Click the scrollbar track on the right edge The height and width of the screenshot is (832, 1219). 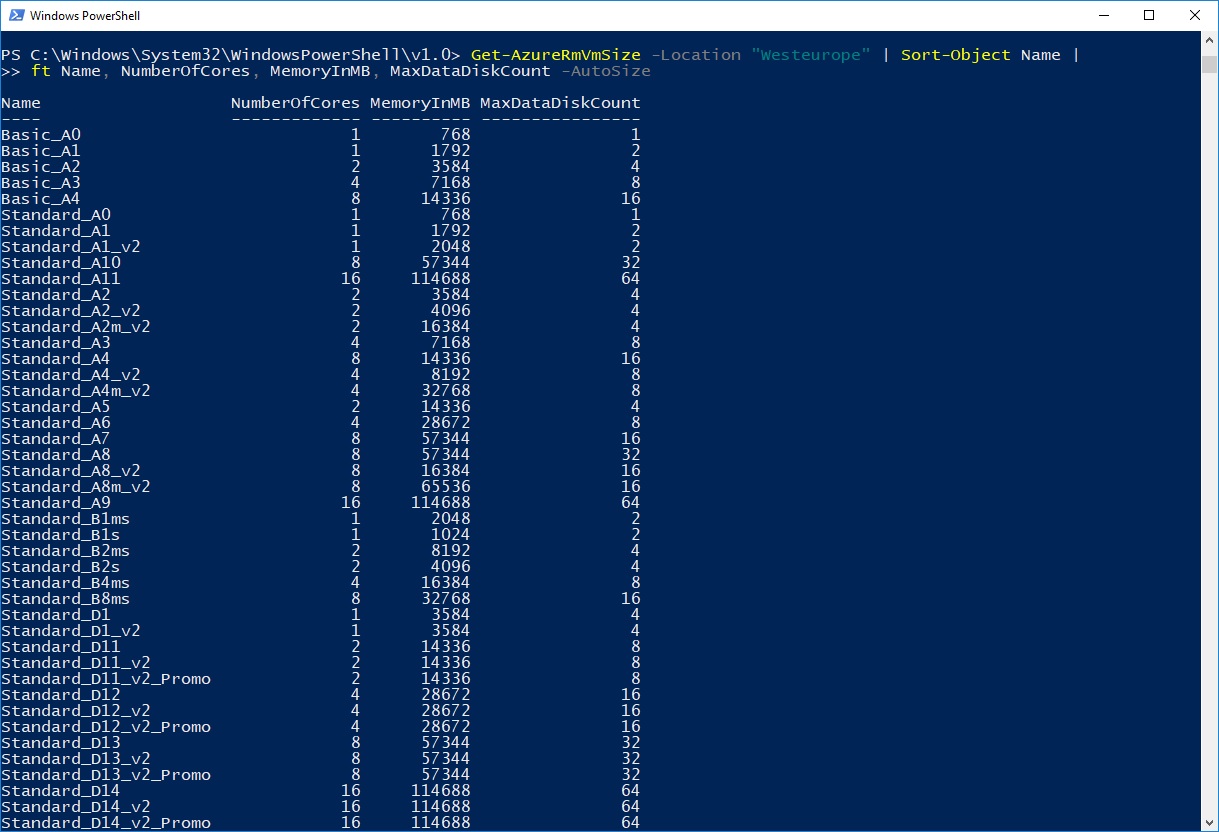coord(1209,400)
